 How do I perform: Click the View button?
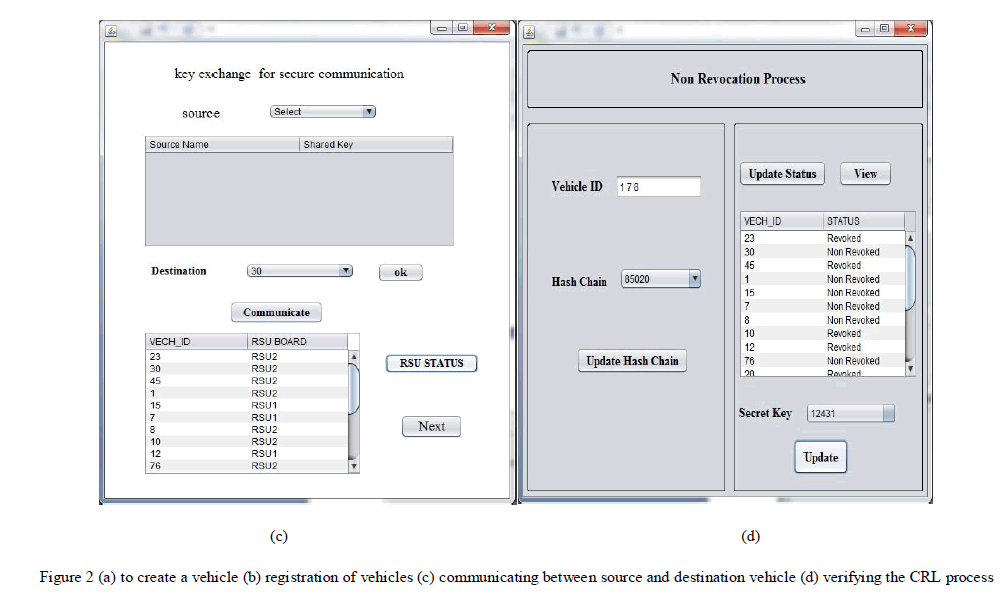click(x=865, y=174)
